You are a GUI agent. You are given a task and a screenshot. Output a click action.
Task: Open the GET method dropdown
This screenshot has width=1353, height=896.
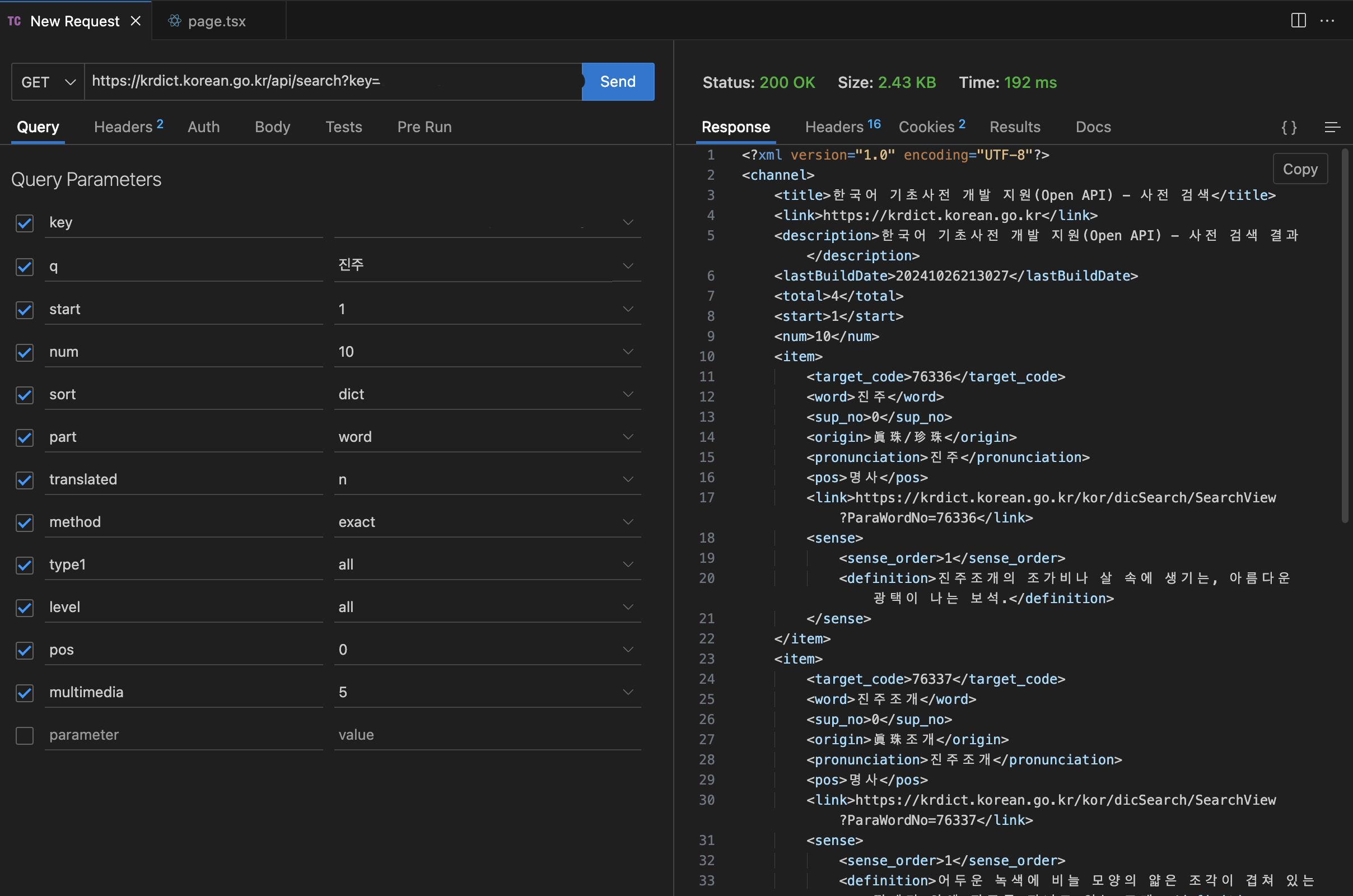pos(48,82)
